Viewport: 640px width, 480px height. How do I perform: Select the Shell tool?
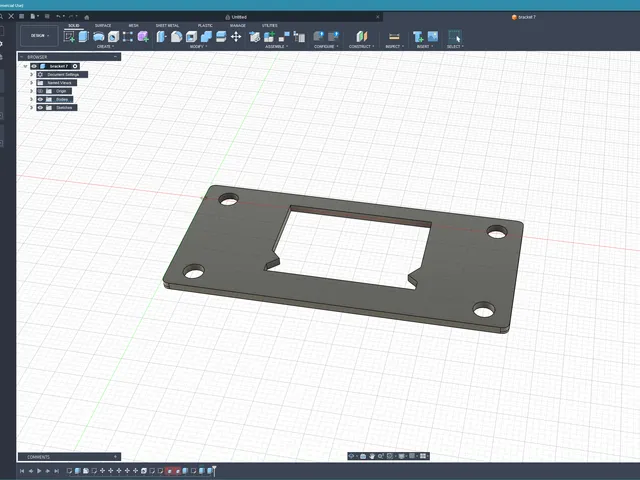tap(191, 37)
